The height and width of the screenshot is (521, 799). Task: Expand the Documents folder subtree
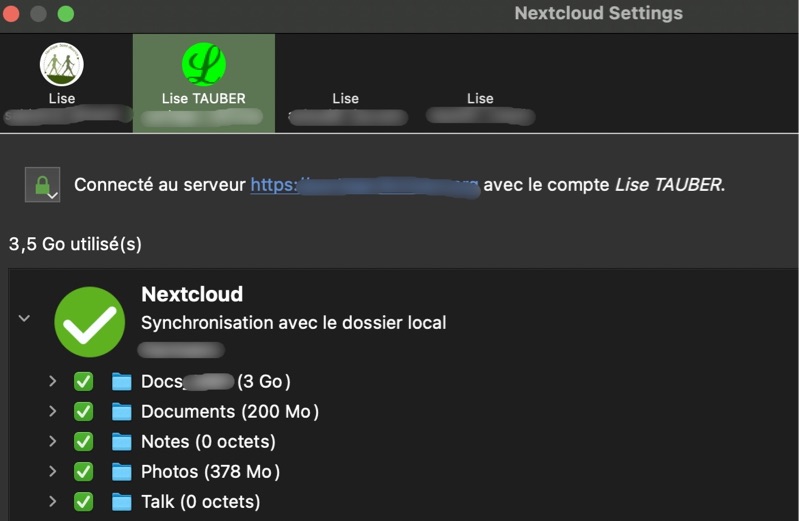coord(52,411)
